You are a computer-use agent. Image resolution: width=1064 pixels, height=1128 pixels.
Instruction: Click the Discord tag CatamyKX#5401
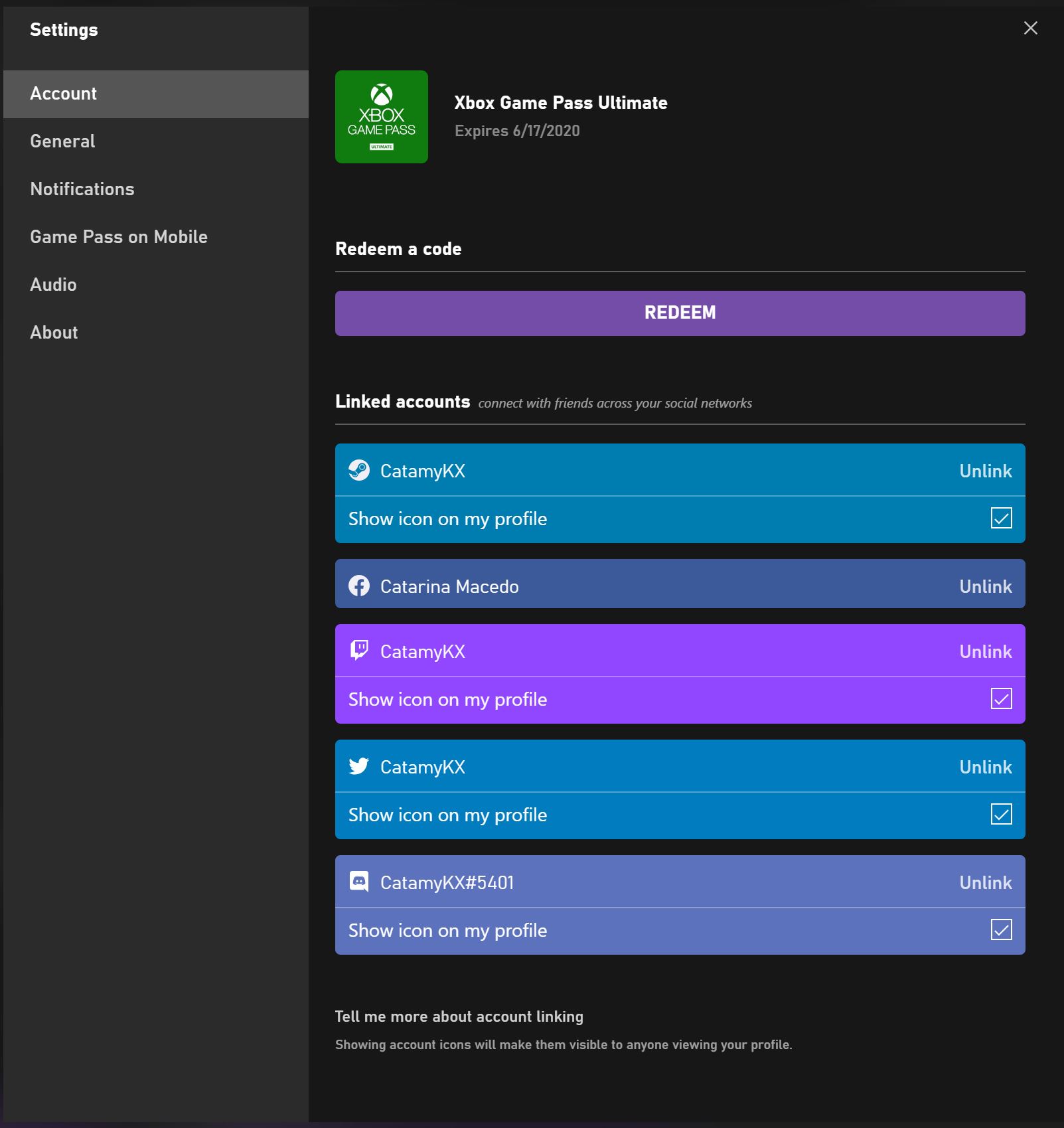(447, 883)
